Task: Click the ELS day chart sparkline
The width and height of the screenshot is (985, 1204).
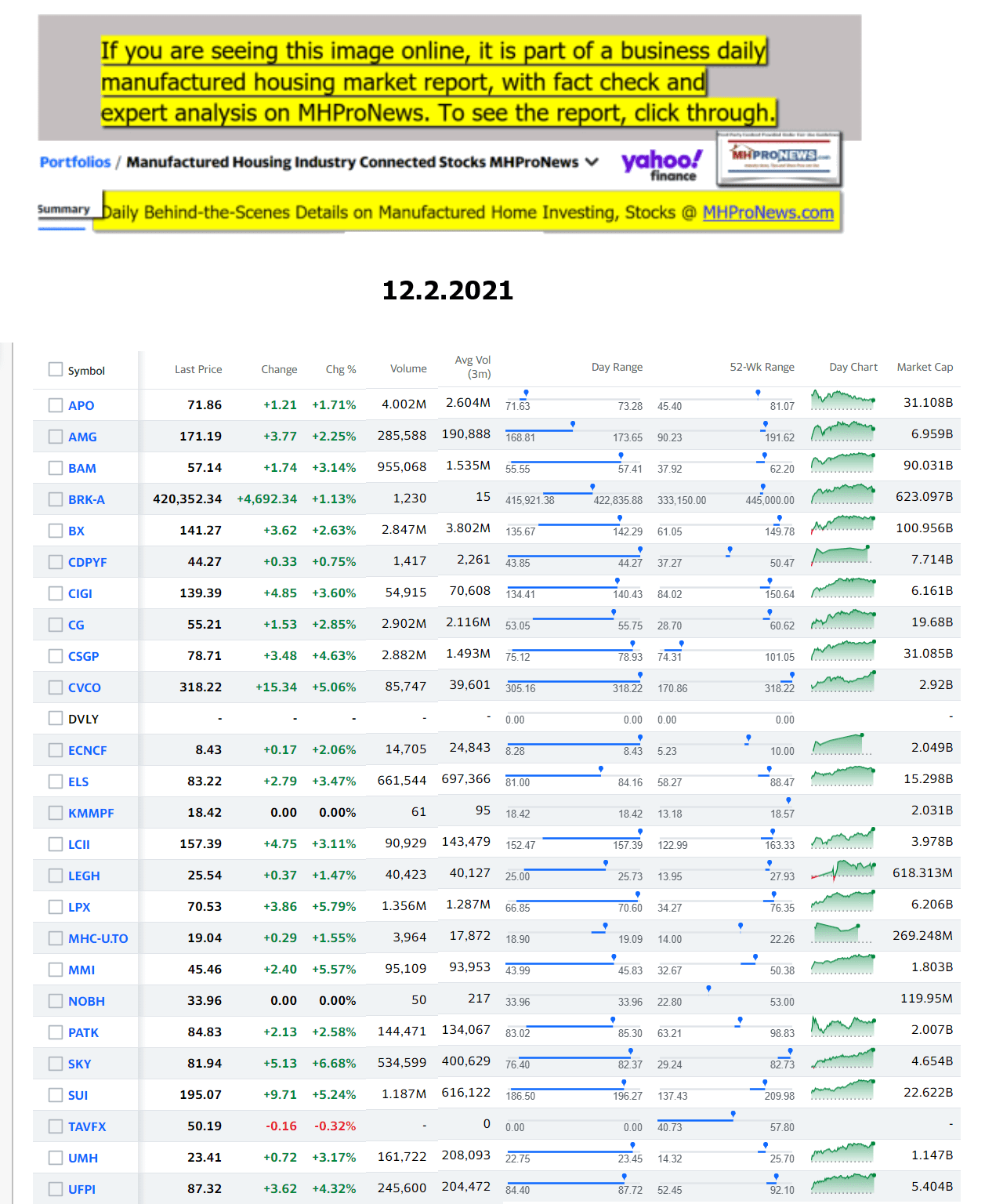Action: [843, 777]
